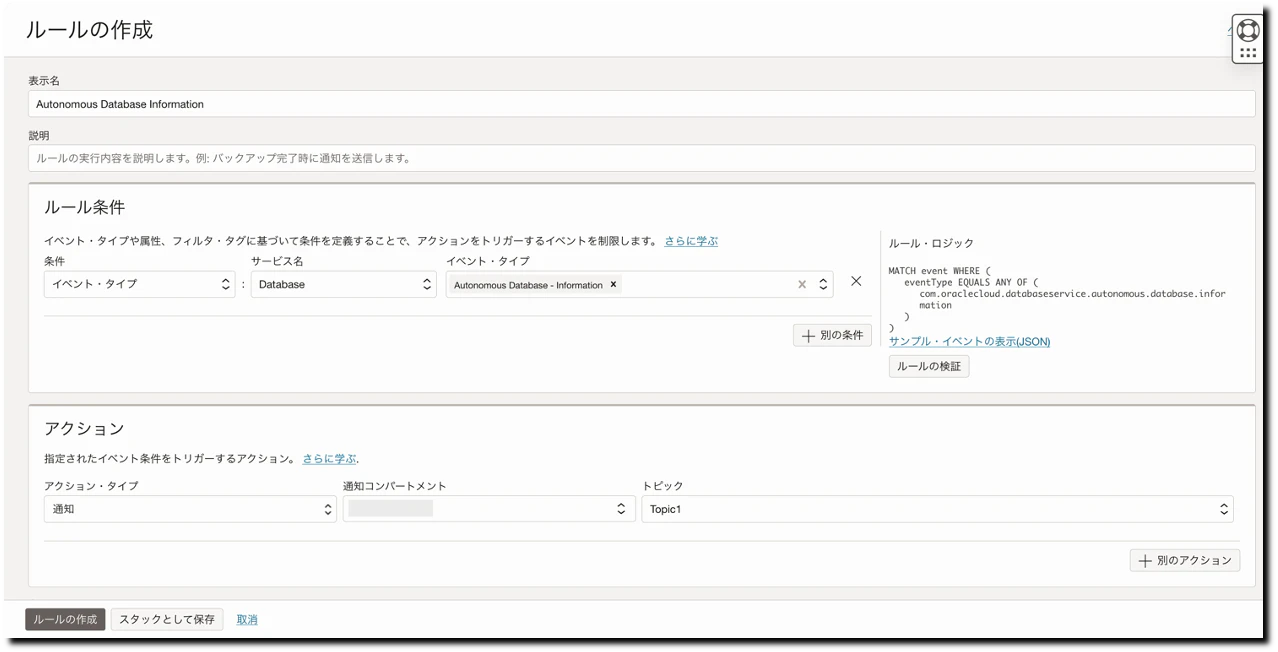
Task: Open the サービス名 dropdown showing Database
Action: click(x=343, y=285)
